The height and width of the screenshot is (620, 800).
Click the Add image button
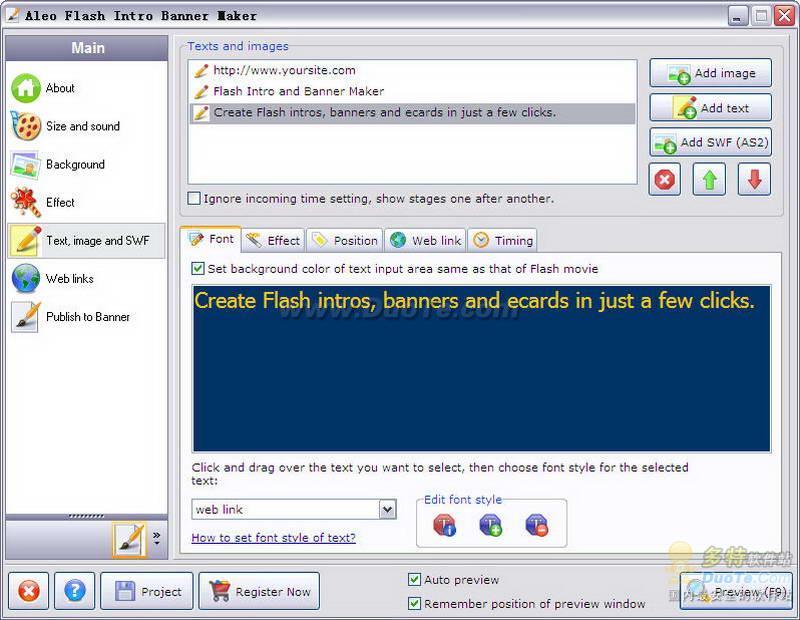710,73
